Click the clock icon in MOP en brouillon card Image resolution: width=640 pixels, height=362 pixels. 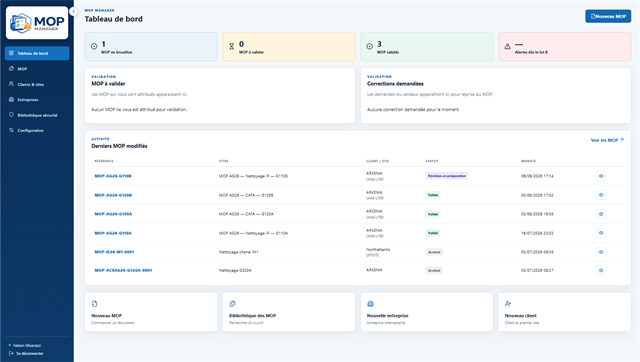(94, 47)
